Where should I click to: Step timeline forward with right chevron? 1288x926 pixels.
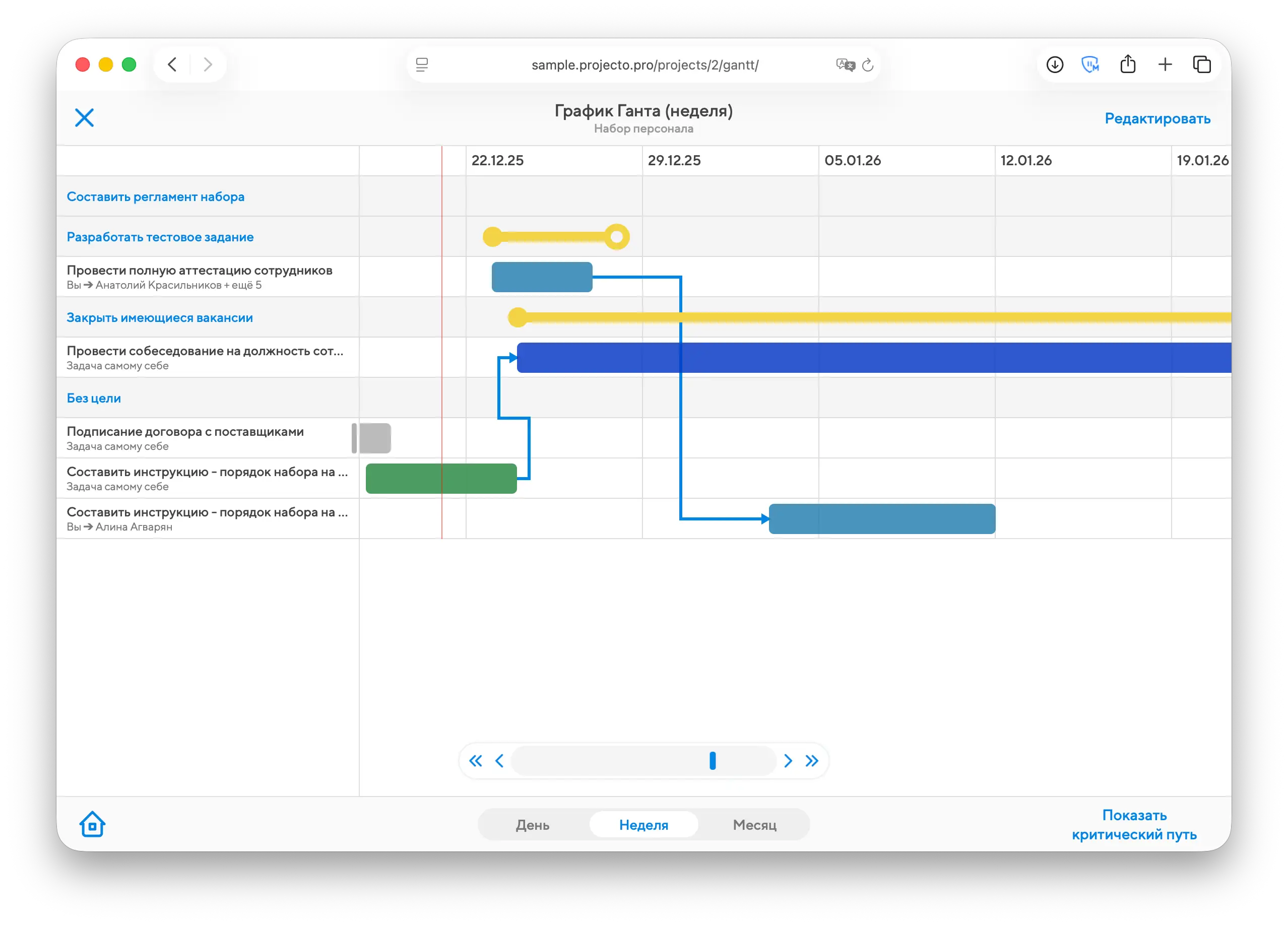coord(788,761)
